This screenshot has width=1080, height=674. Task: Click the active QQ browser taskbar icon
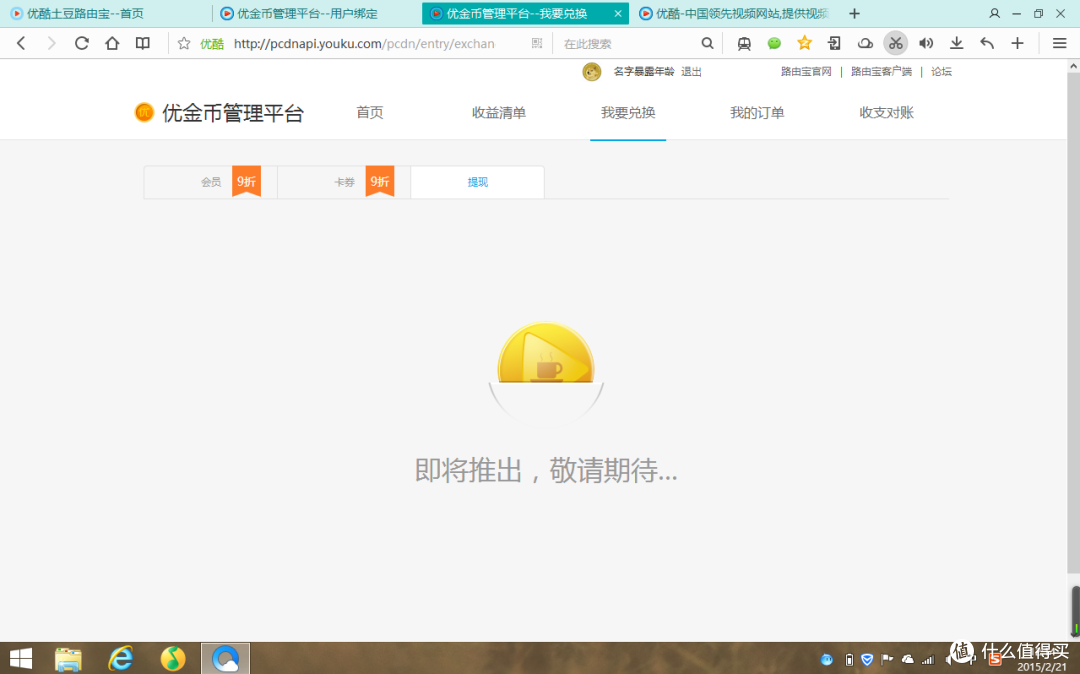225,659
